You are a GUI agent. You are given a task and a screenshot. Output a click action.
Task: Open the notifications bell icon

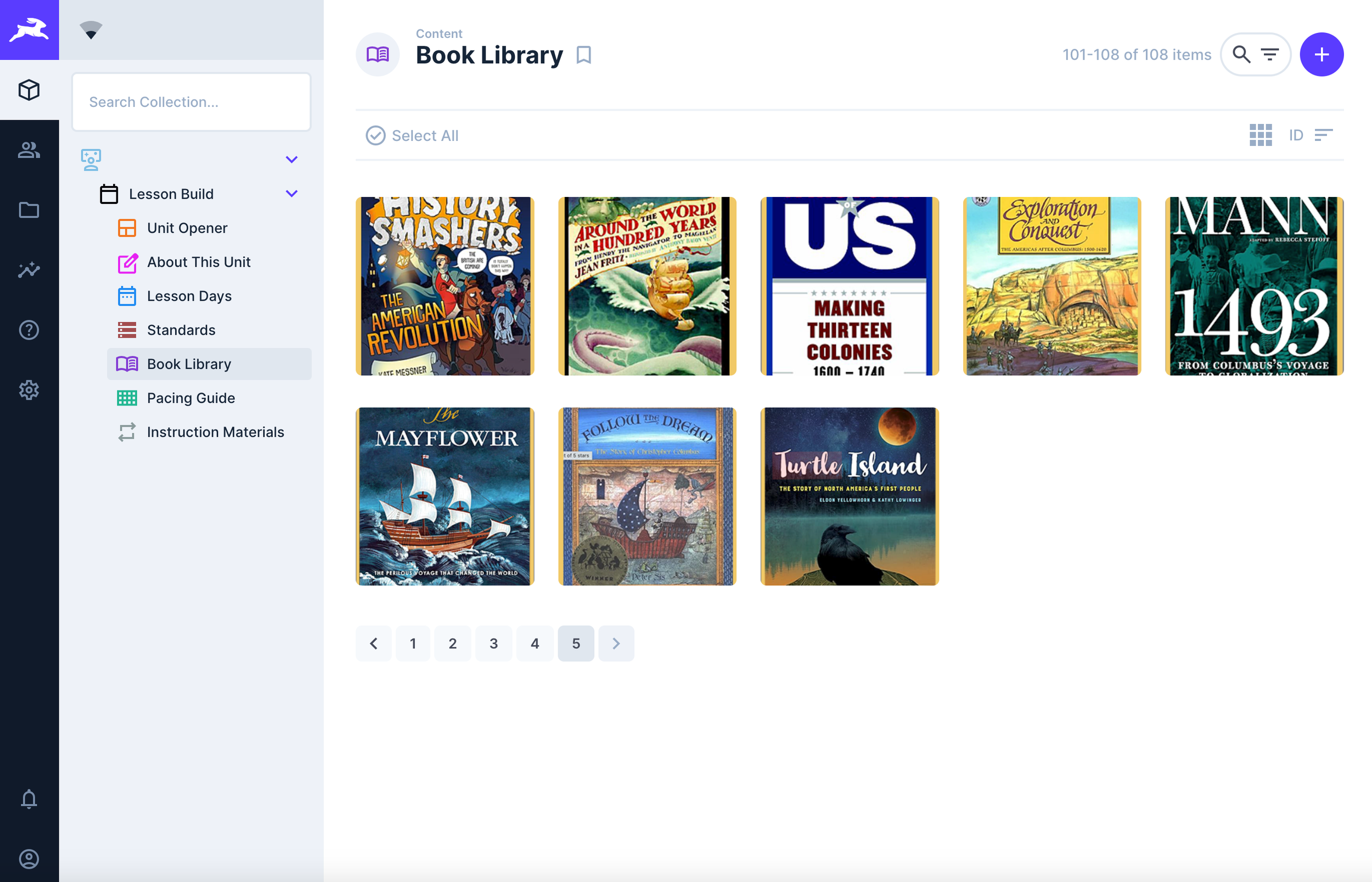click(29, 799)
